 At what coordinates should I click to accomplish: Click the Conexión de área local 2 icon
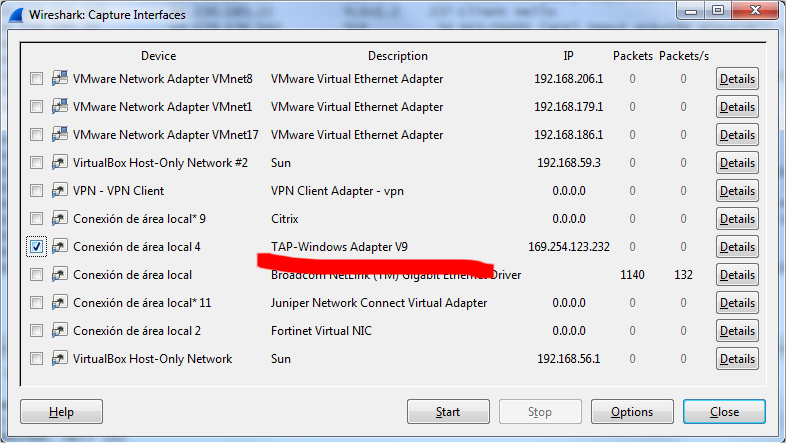pyautogui.click(x=60, y=331)
